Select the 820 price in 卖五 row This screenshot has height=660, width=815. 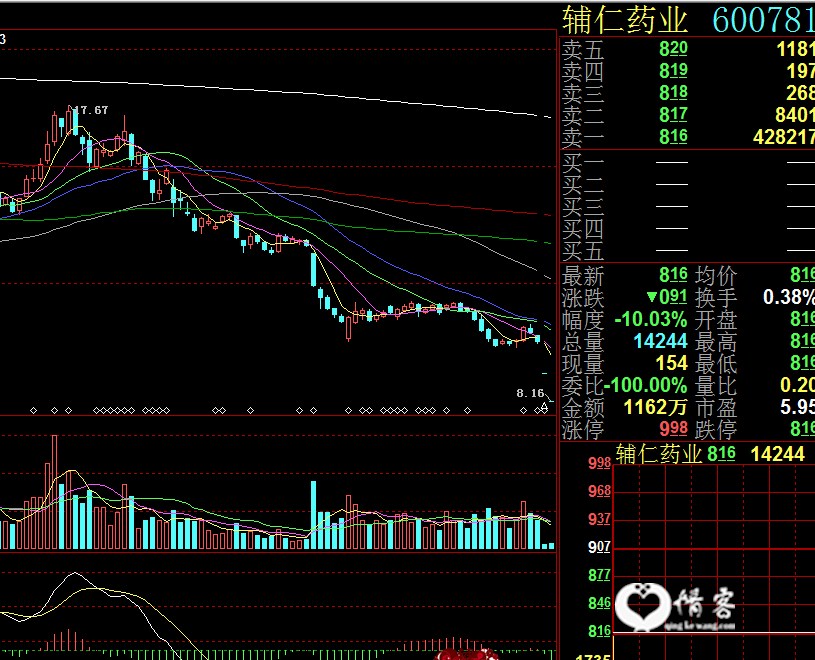click(673, 48)
